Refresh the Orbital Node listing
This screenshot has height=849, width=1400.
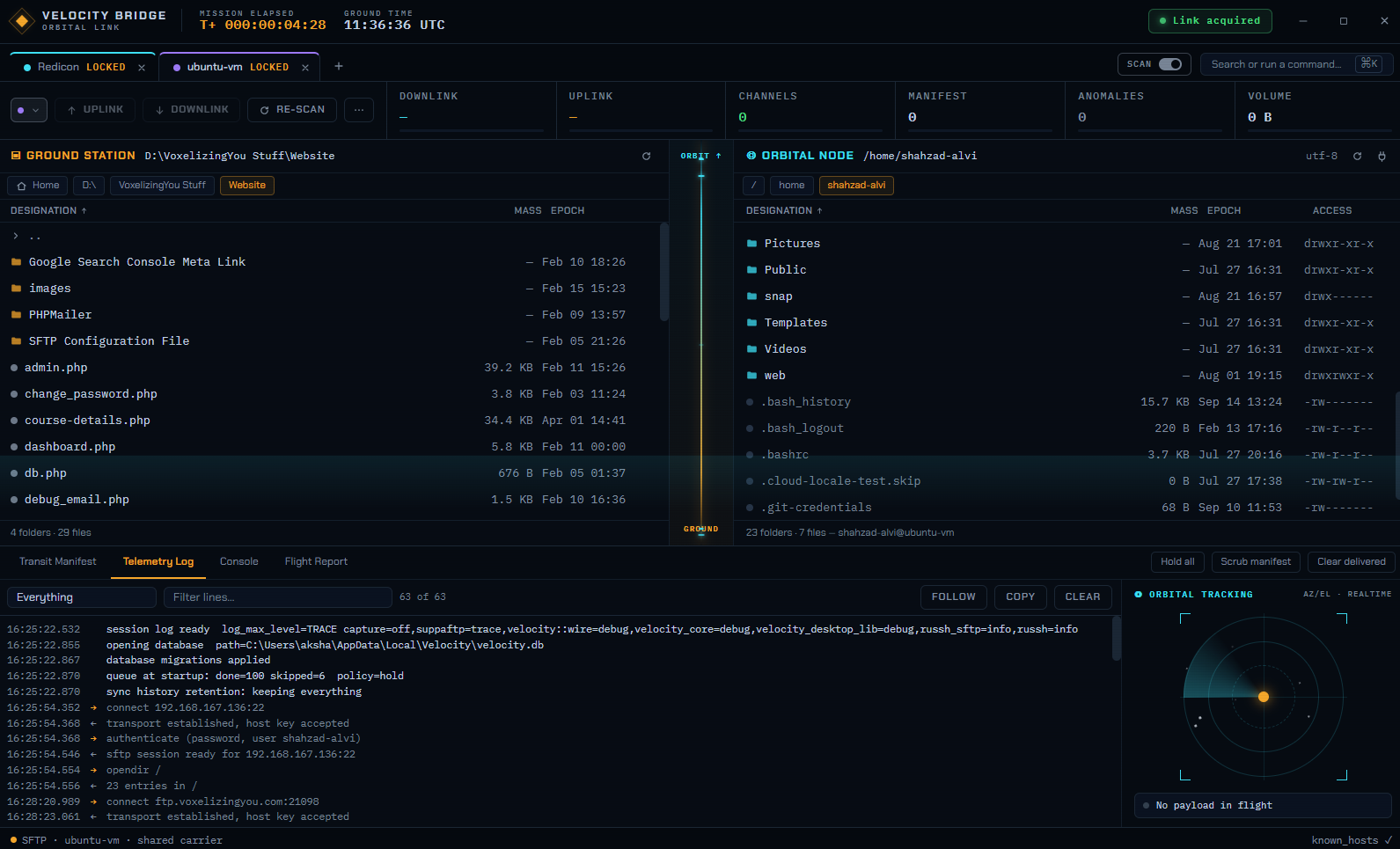(1357, 156)
